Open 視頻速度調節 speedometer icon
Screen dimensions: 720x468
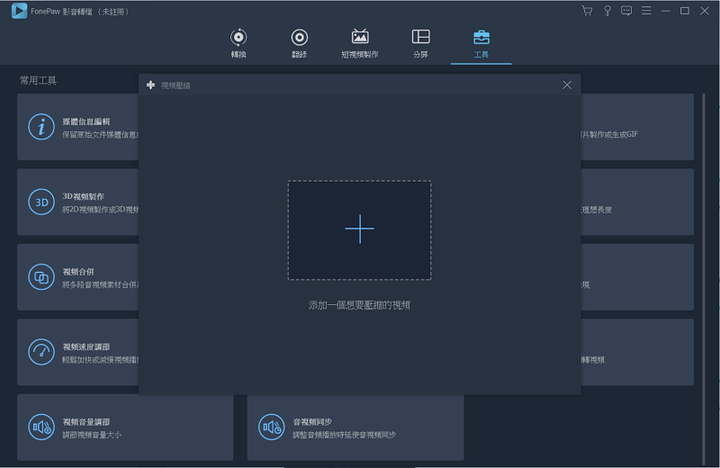pyautogui.click(x=41, y=352)
